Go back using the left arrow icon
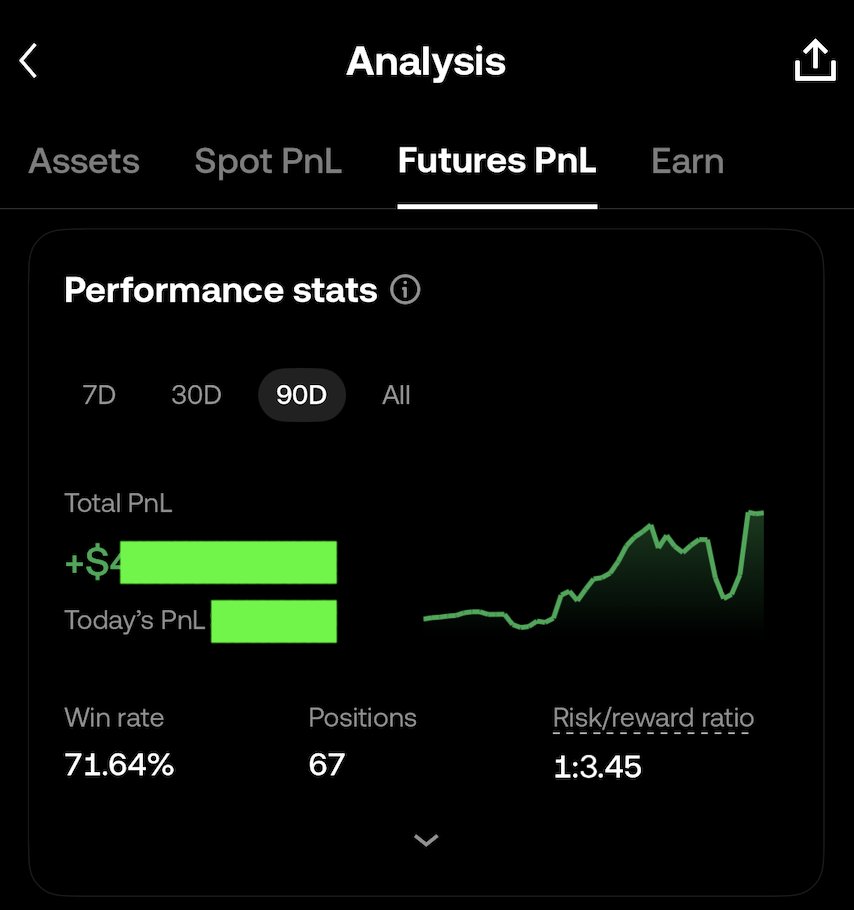The height and width of the screenshot is (910, 854). coord(28,60)
